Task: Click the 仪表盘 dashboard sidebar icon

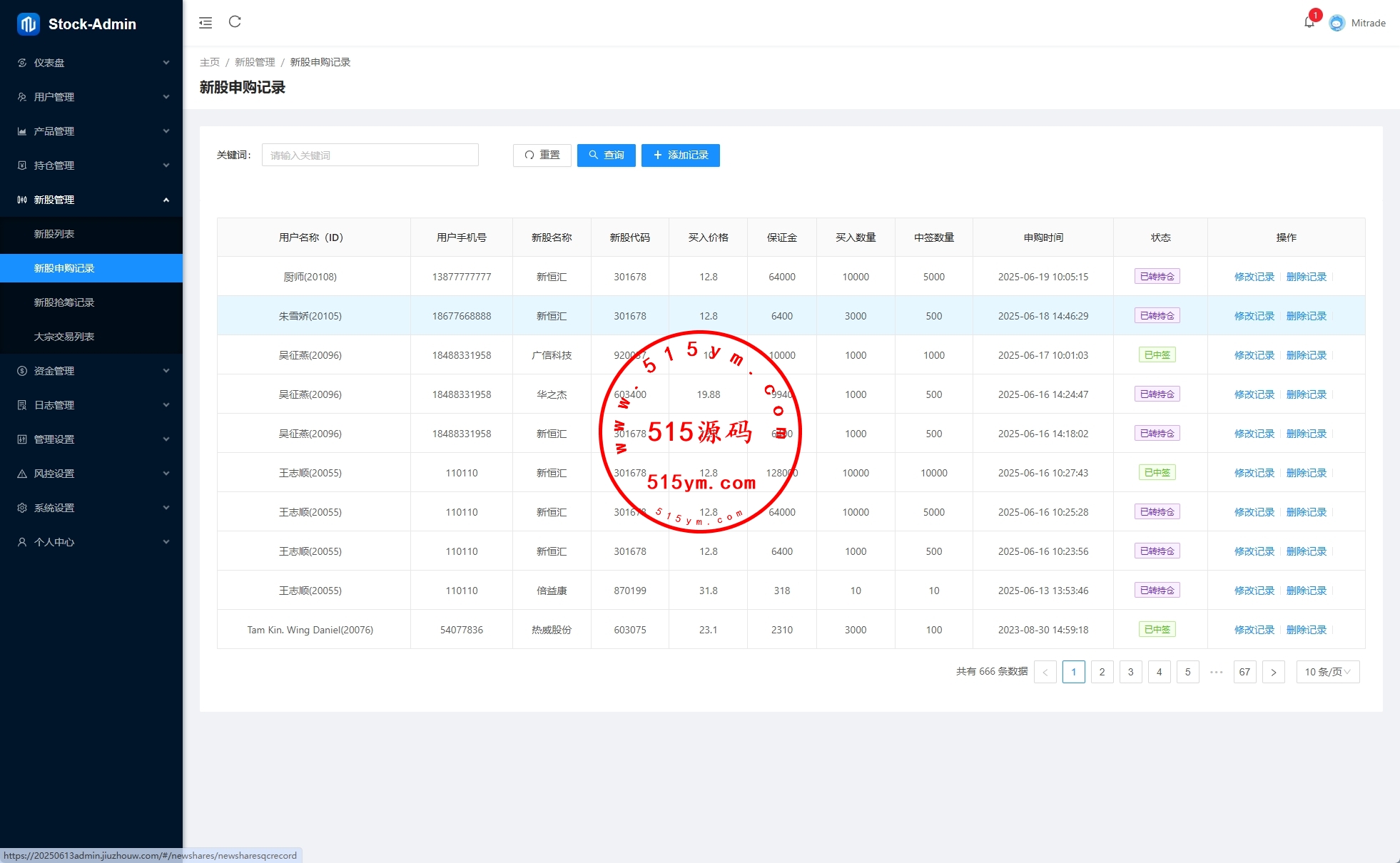Action: pos(22,63)
